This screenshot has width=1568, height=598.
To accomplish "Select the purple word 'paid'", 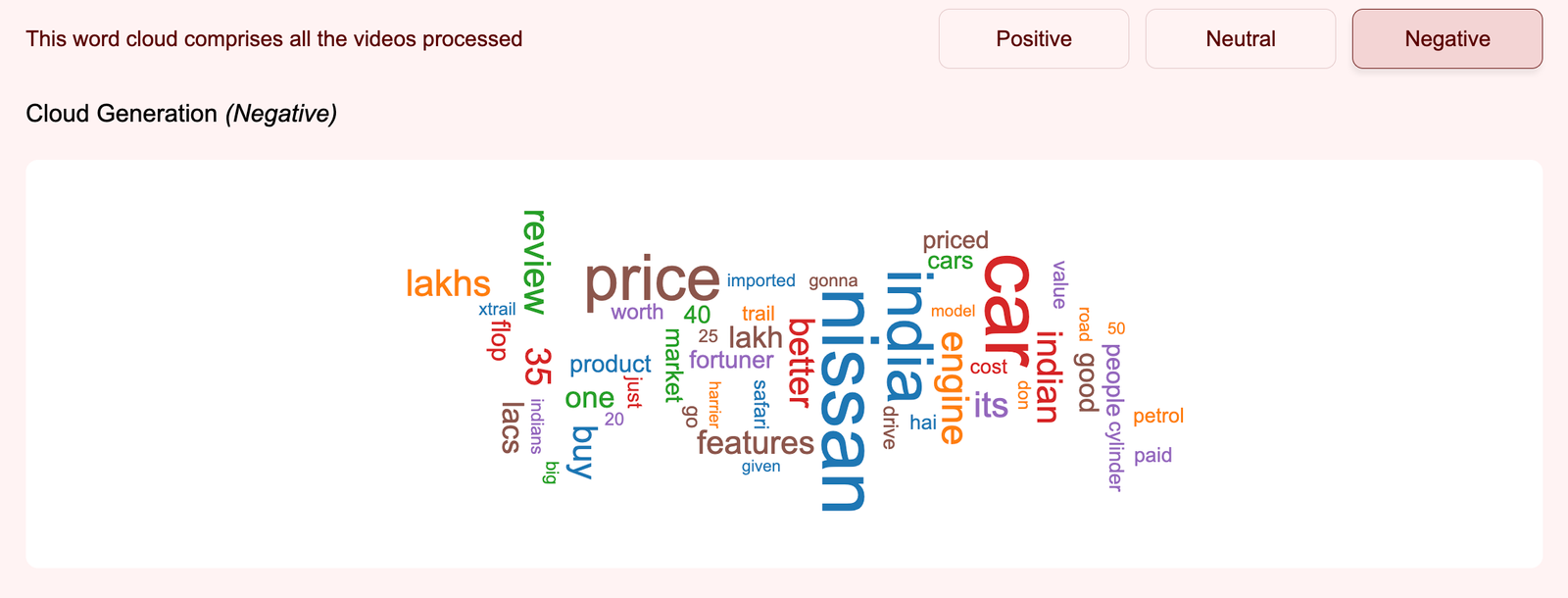I will pyautogui.click(x=1152, y=455).
